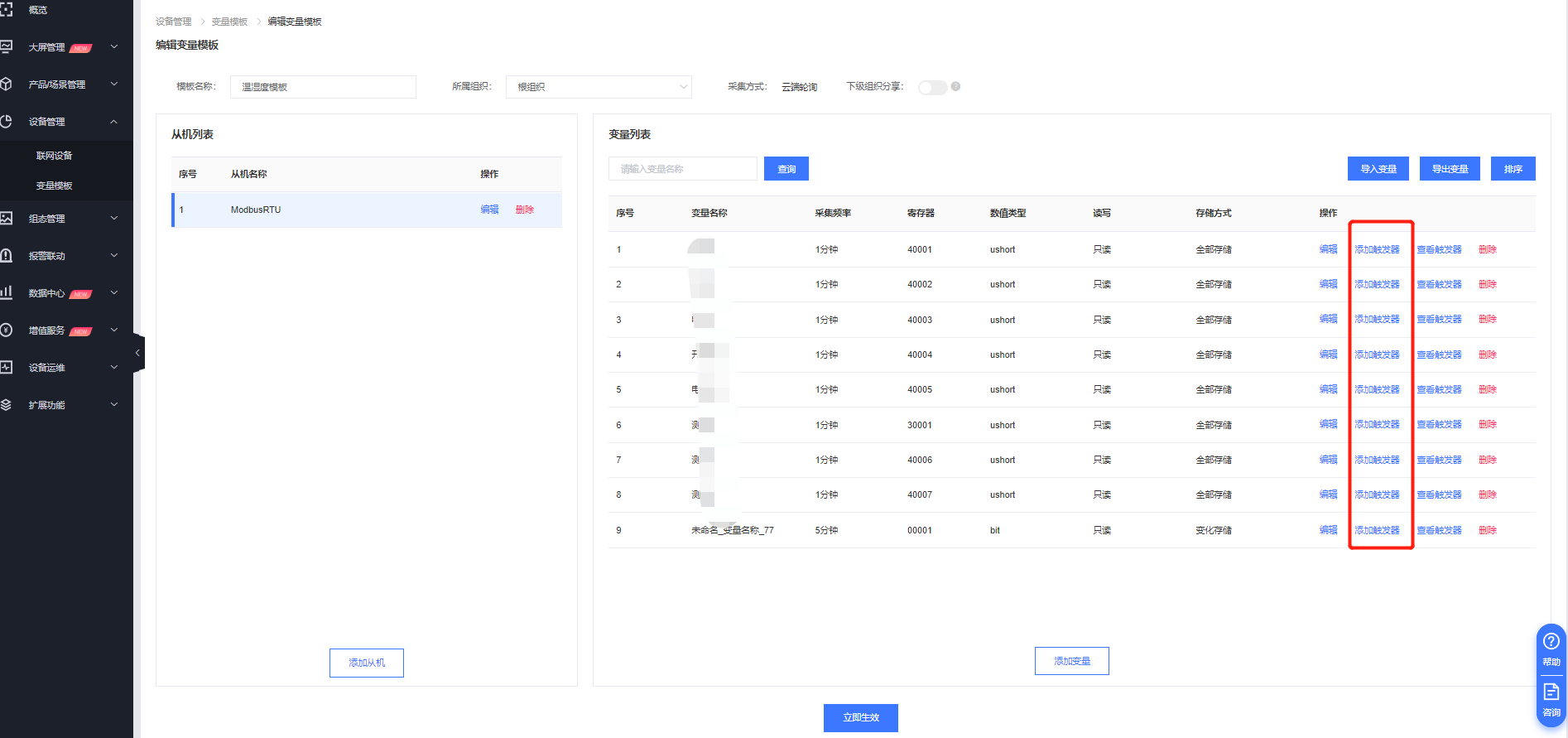Screen dimensions: 1568x738
Task: Click the 组态管理 picture icon in sidebar
Action: 6,219
